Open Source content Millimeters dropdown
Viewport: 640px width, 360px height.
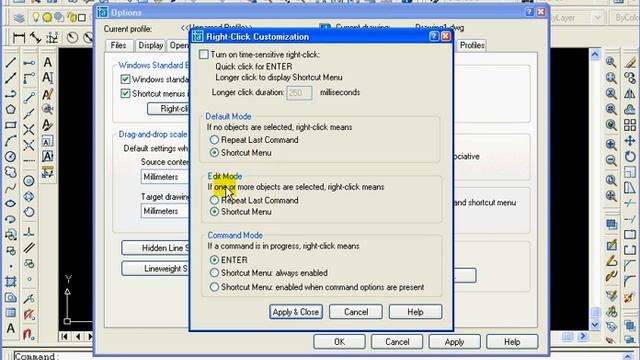coord(165,177)
